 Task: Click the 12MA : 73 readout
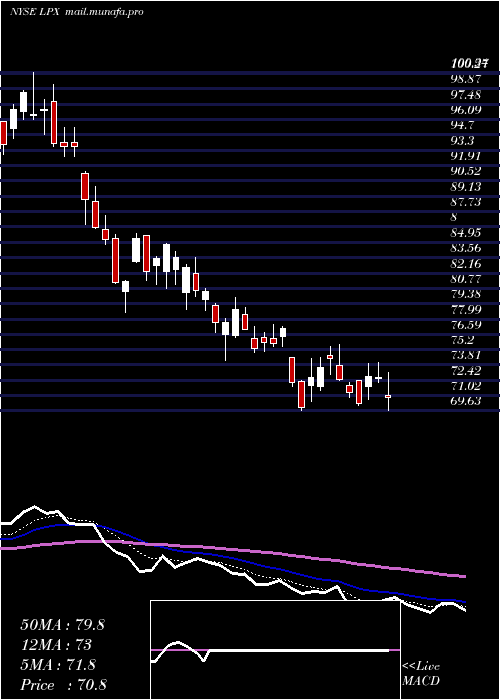click(x=56, y=645)
